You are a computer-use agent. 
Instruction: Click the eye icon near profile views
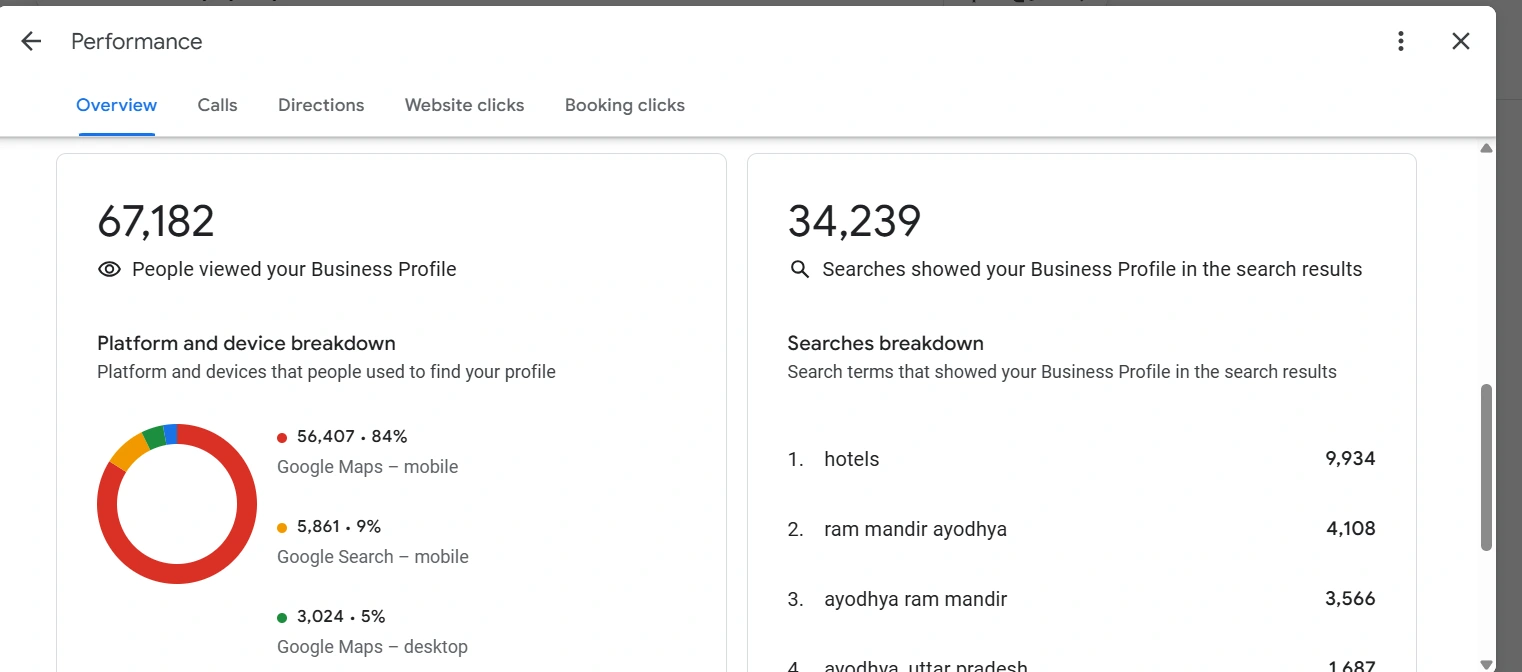pos(109,269)
